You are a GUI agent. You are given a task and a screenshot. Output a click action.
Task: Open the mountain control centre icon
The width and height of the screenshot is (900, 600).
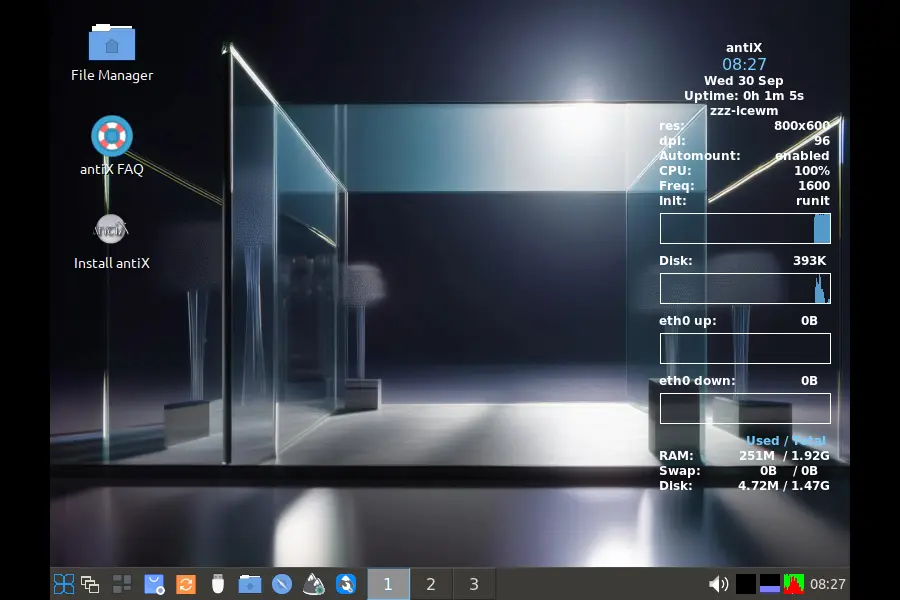point(313,584)
